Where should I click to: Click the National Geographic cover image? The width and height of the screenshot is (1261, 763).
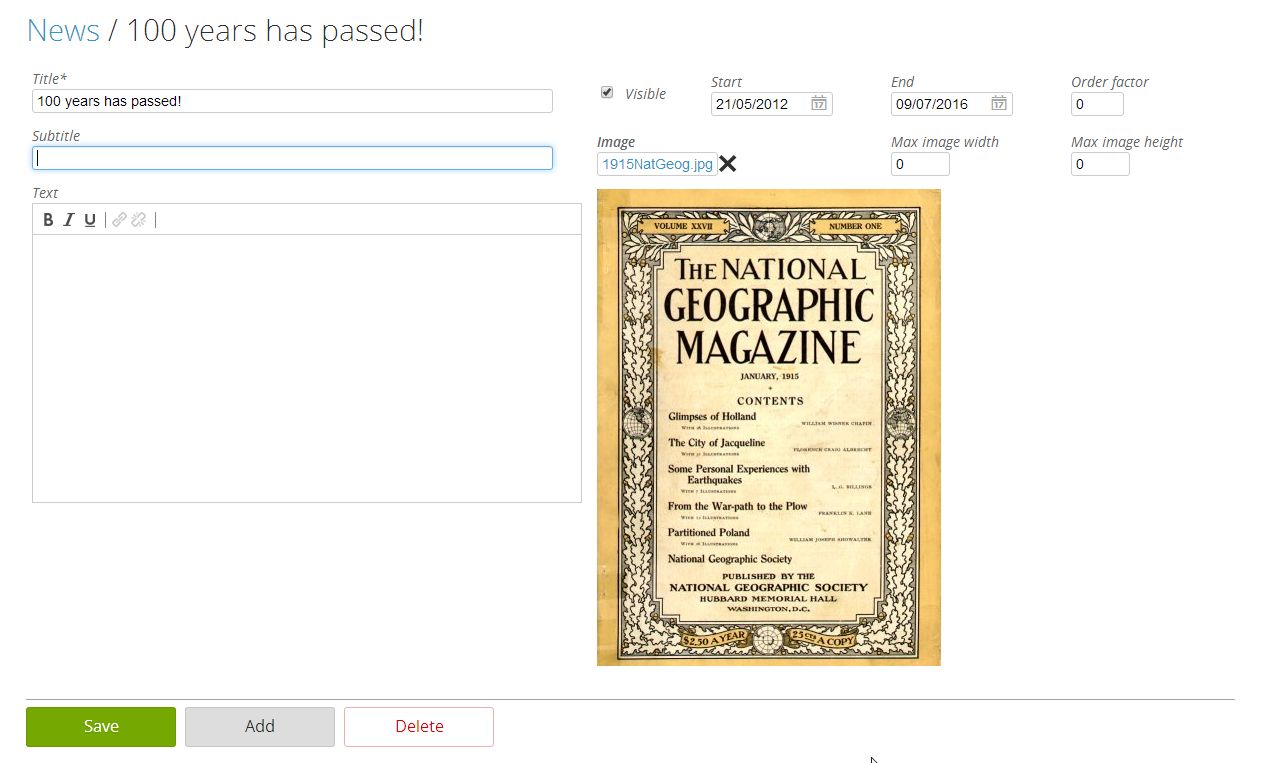click(x=769, y=427)
